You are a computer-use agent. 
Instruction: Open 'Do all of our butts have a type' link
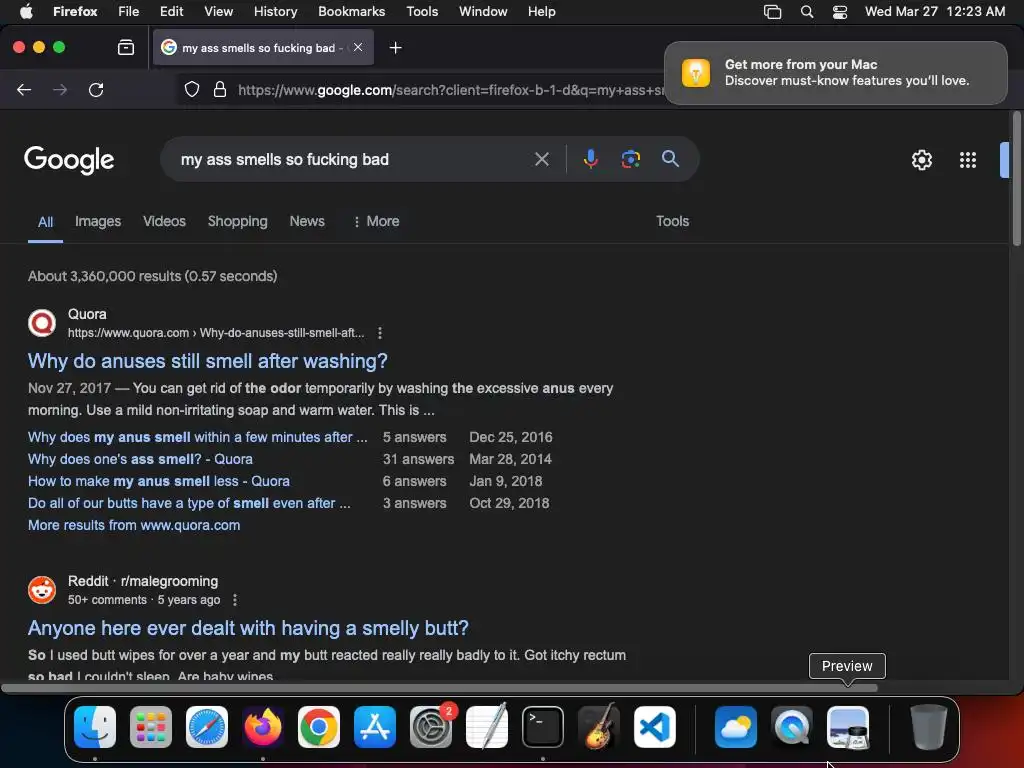189,504
